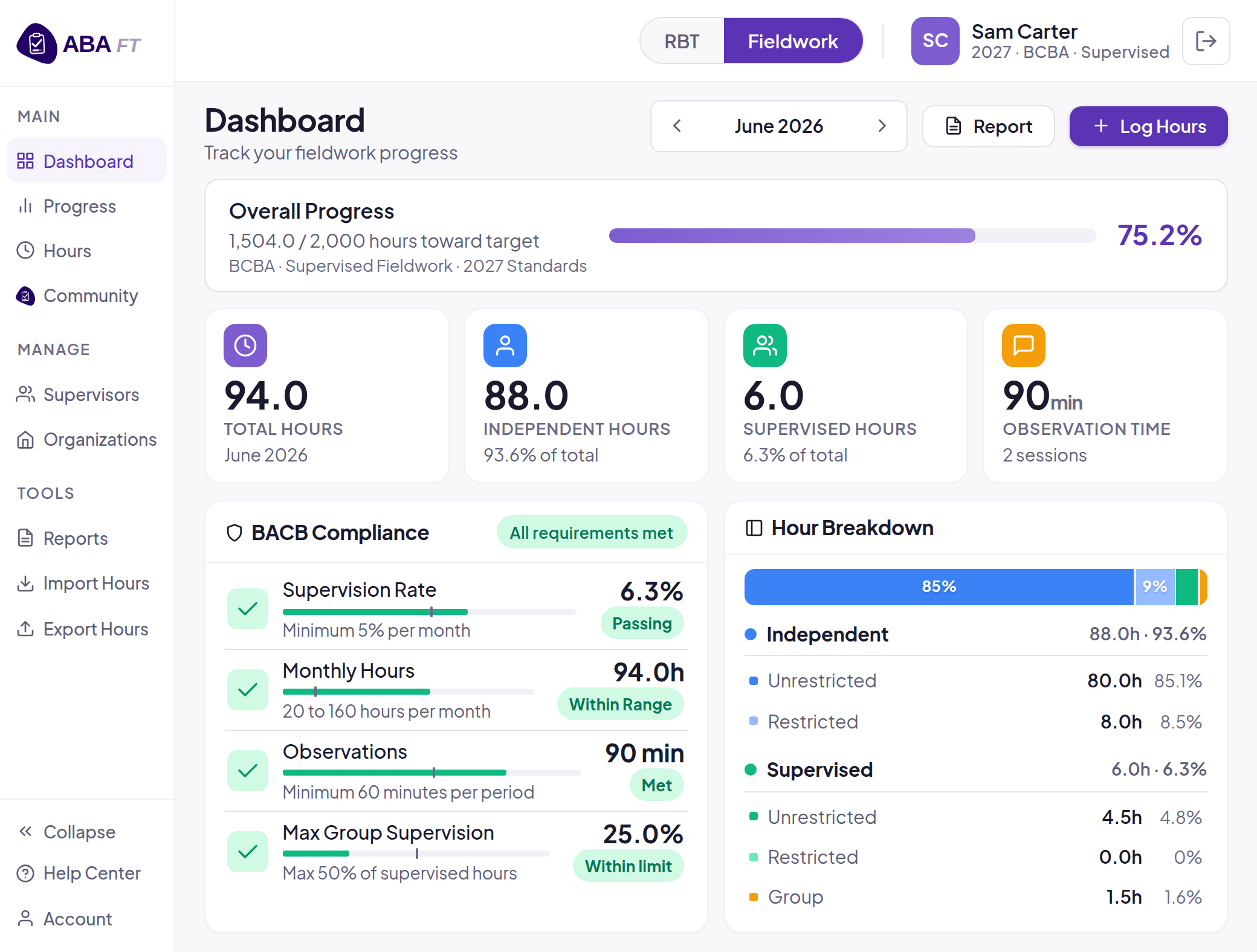Click Sam Carter user name
This screenshot has height=952, width=1257.
point(1024,31)
